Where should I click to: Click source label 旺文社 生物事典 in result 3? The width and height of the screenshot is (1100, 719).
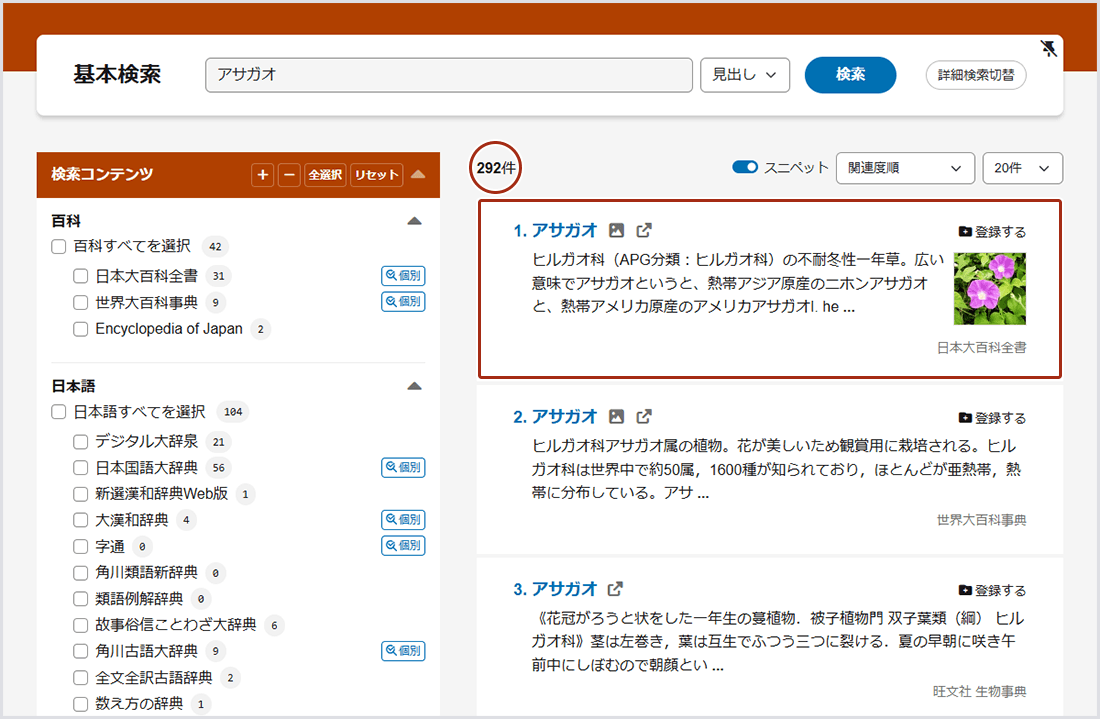pyautogui.click(x=979, y=692)
